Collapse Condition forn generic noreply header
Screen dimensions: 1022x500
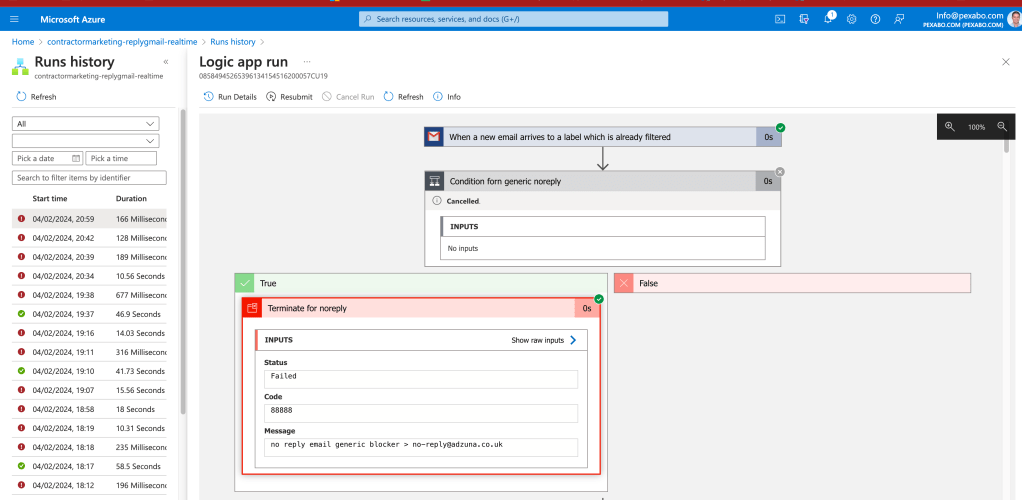click(x=602, y=181)
